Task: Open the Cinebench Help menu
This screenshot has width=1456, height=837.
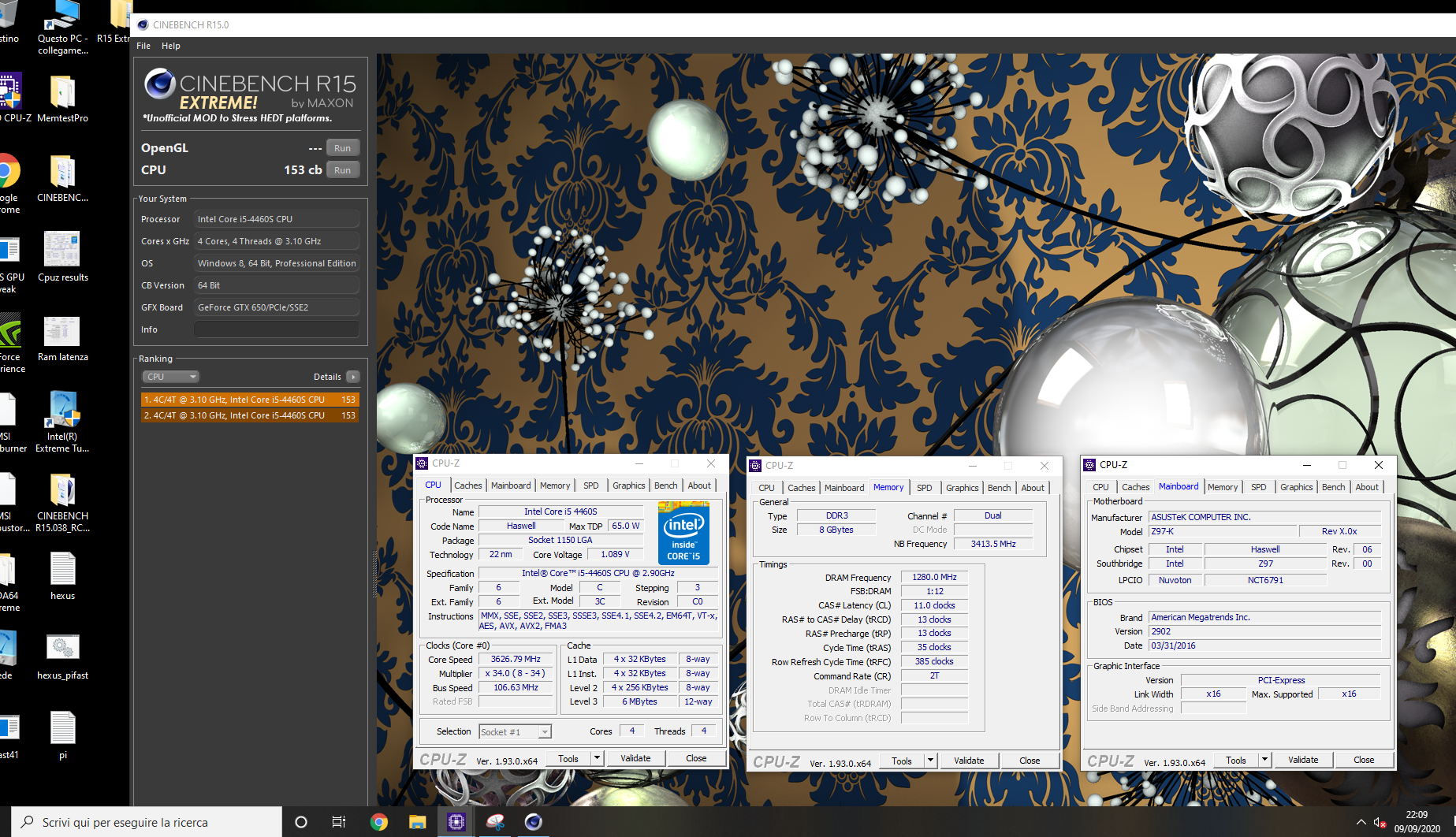Action: tap(171, 46)
